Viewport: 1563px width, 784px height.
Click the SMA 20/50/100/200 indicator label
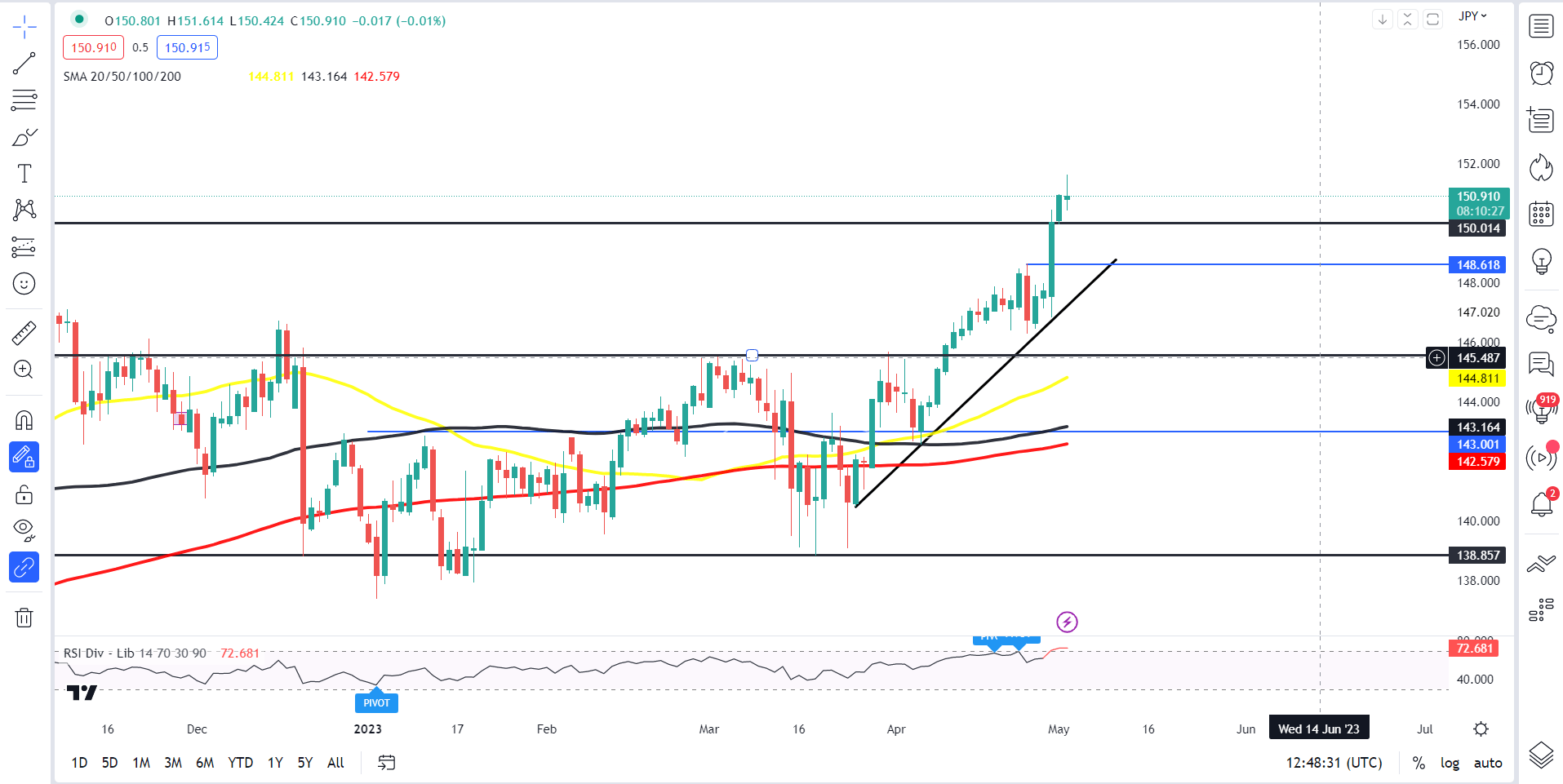click(122, 77)
